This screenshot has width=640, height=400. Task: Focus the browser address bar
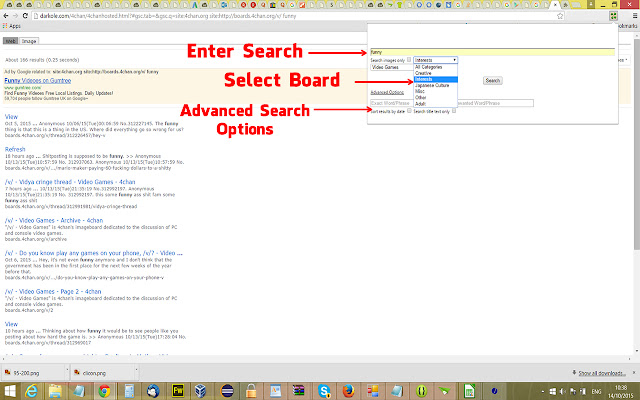[x=294, y=16]
